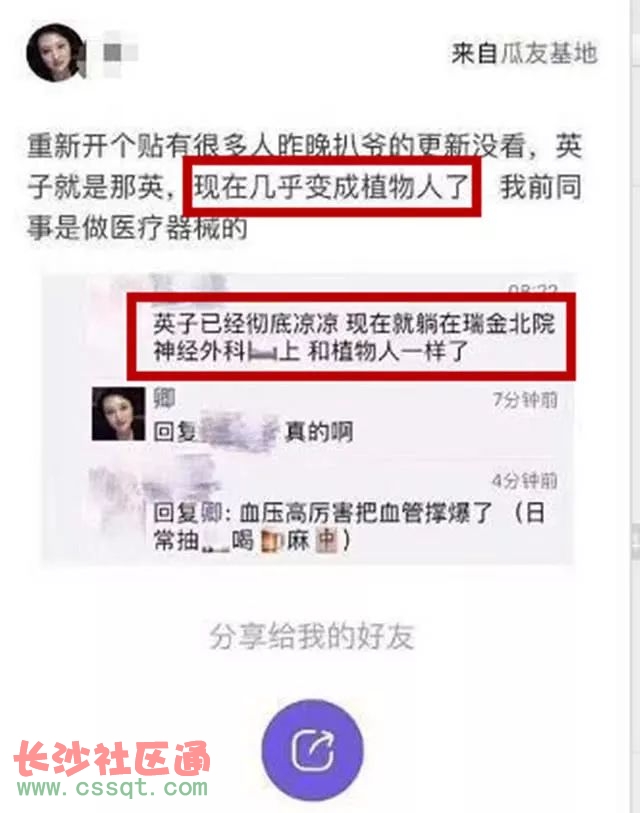Click the 7分钟前 timestamp
Screen dimensions: 640x813
525,400
